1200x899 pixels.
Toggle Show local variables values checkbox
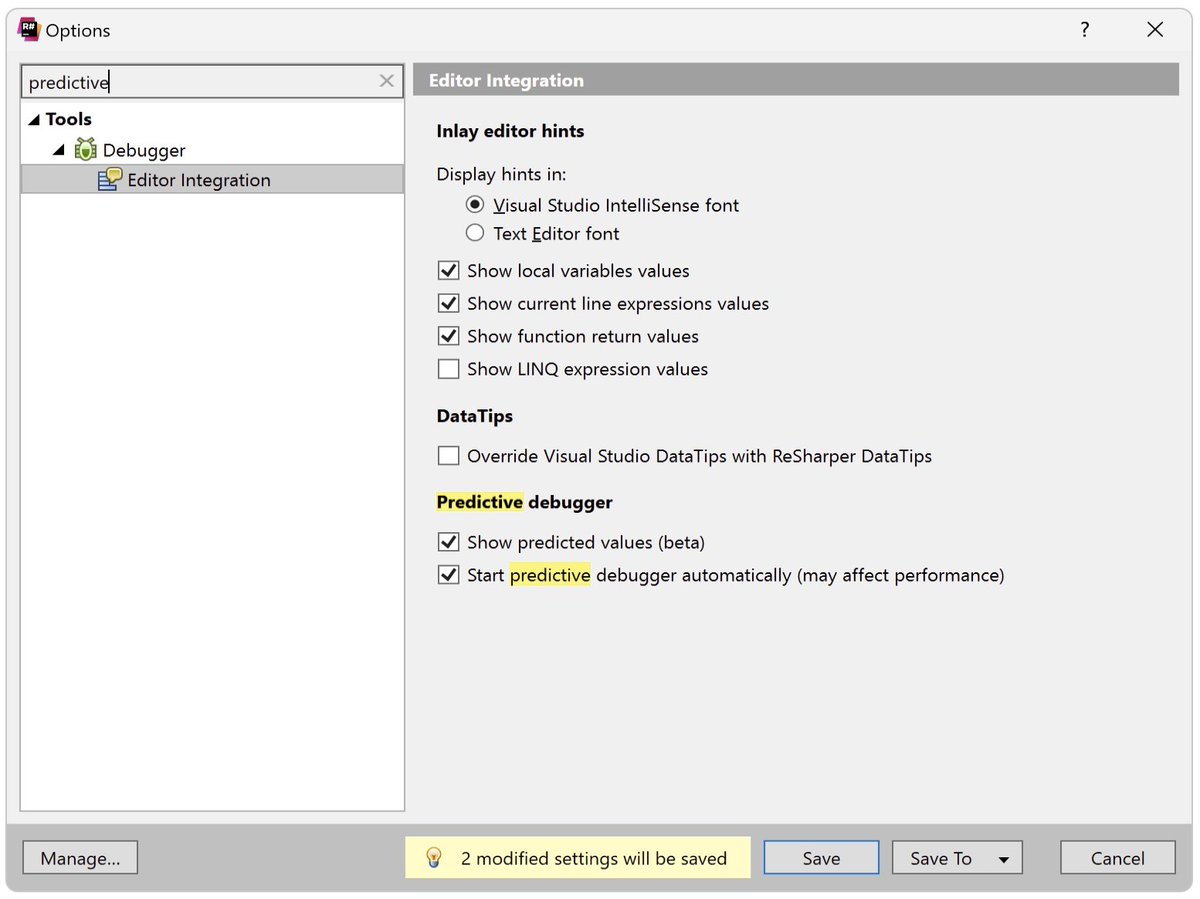(x=448, y=271)
